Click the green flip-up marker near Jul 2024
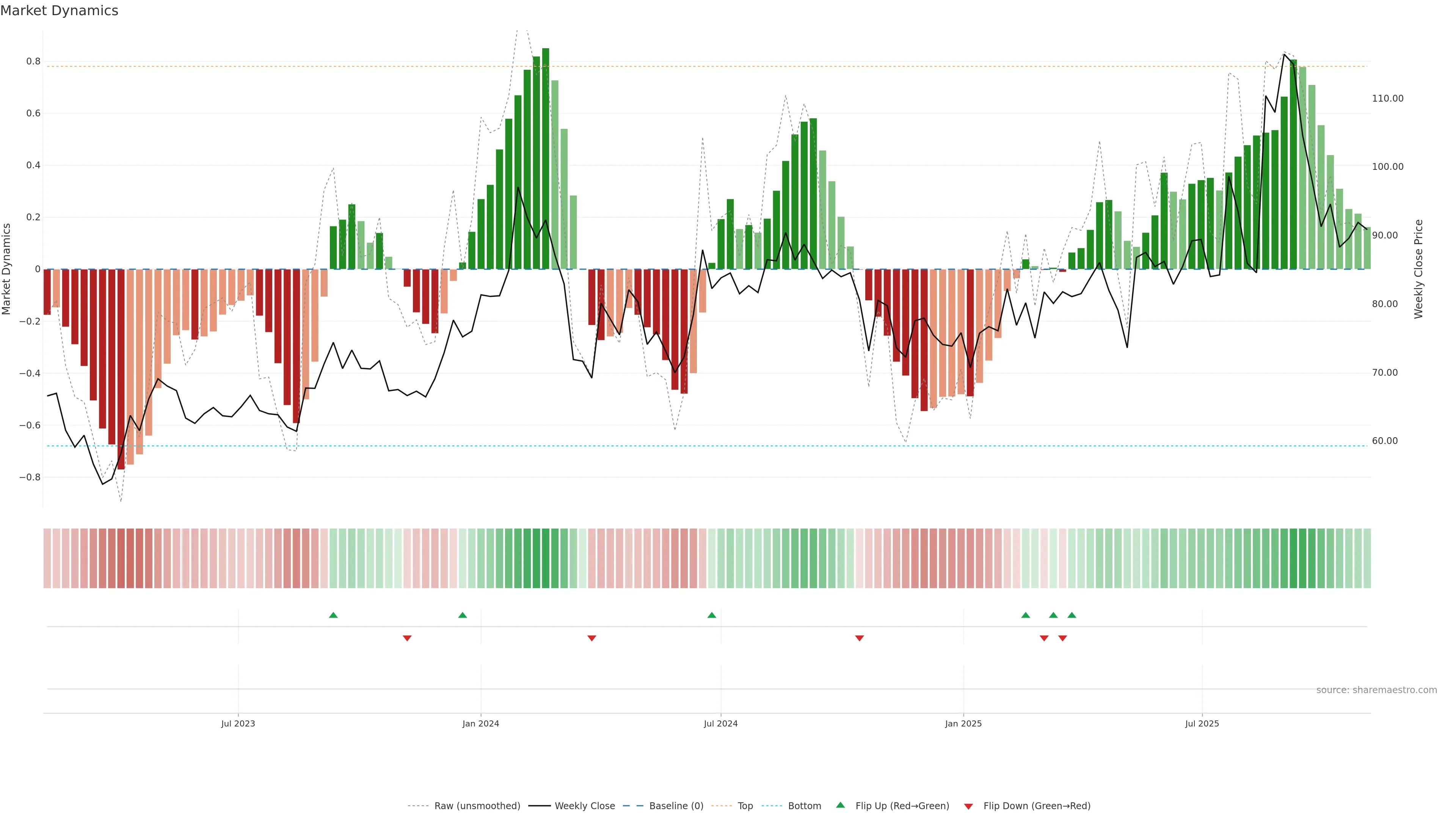This screenshot has width=1456, height=819. [712, 615]
